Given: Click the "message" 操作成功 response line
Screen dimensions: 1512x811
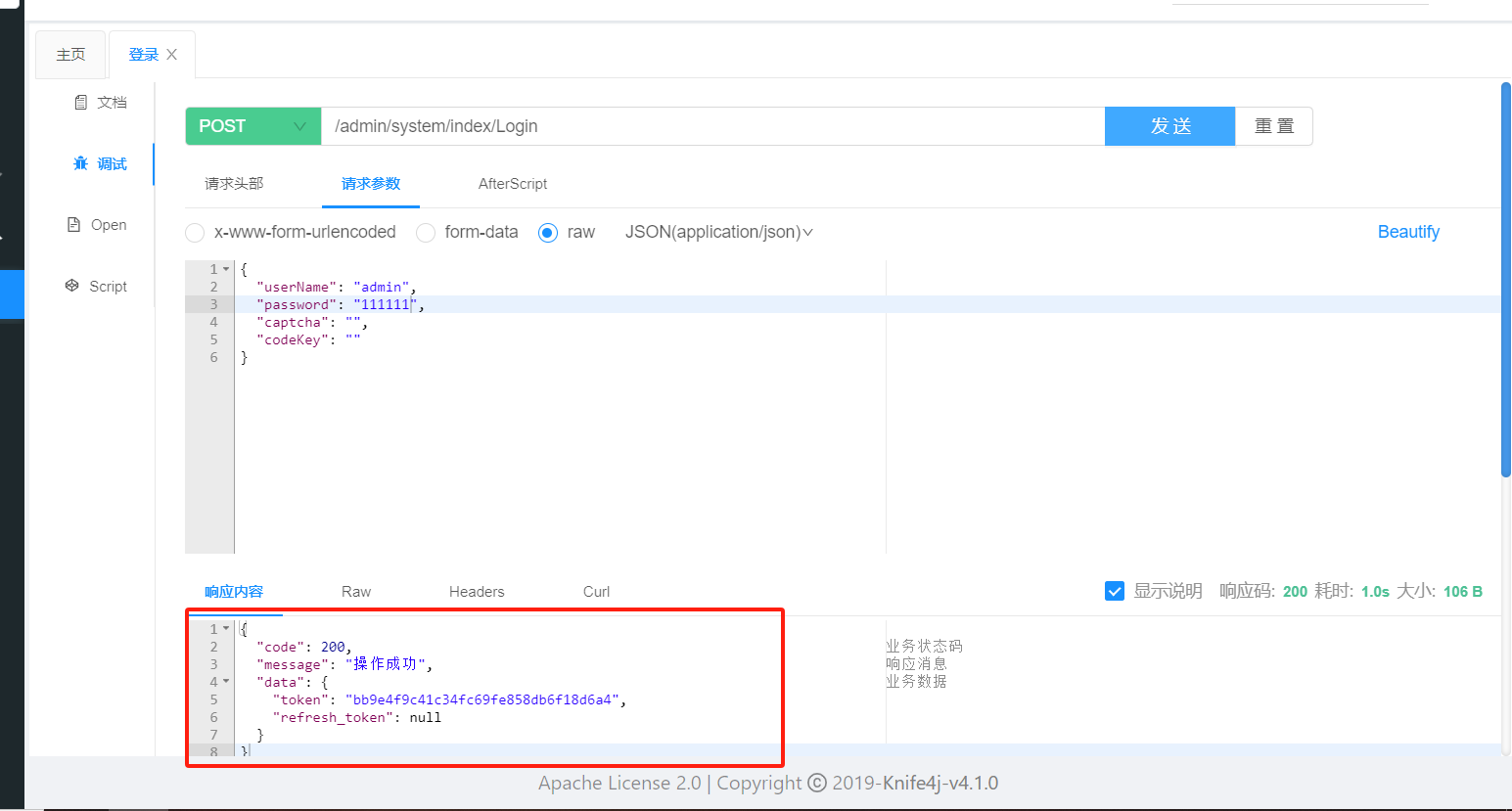Looking at the screenshot, I should 344,664.
